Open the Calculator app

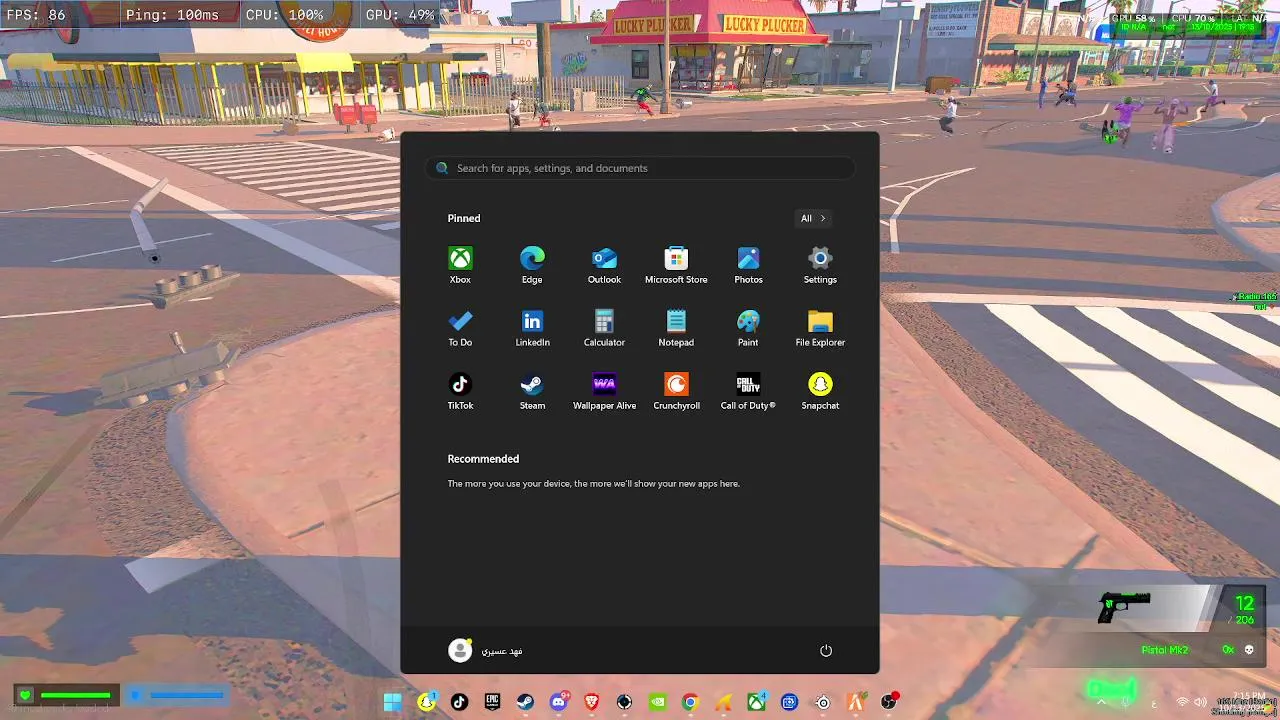click(x=604, y=328)
